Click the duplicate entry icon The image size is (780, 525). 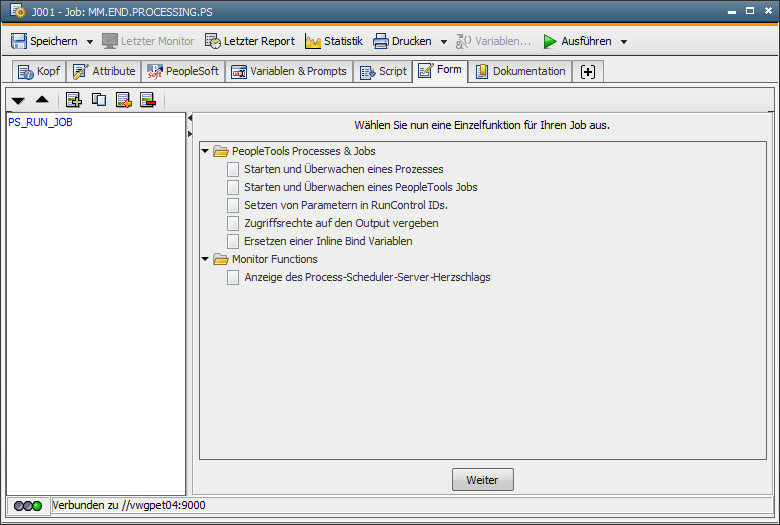[99, 100]
